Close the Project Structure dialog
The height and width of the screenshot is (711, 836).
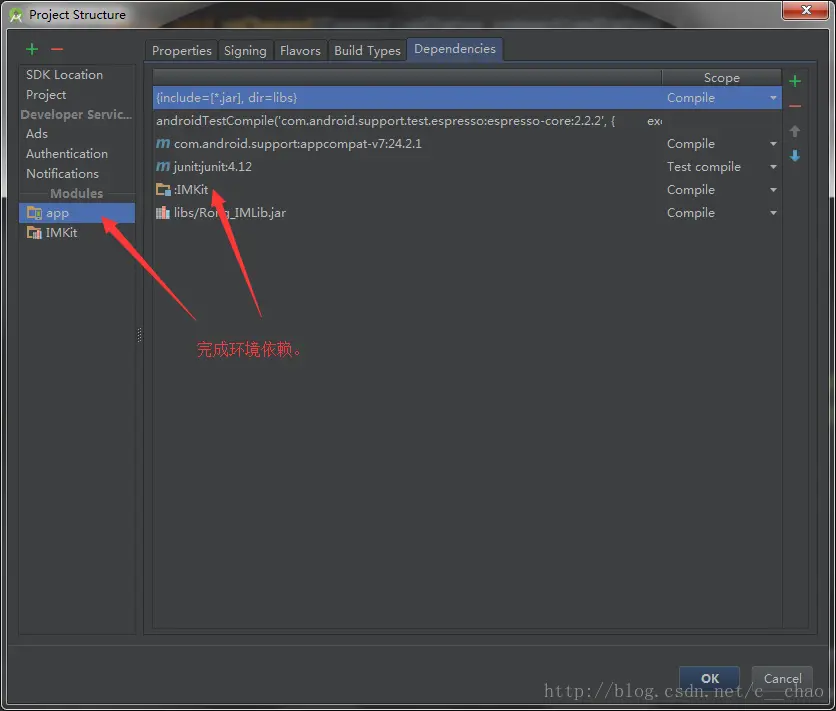click(806, 10)
